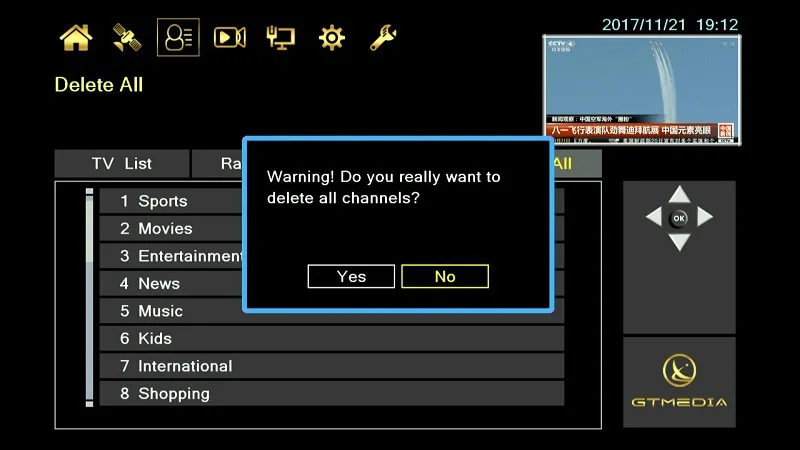Image resolution: width=800 pixels, height=450 pixels.
Task: Open the wrench tools icon
Action: coord(383,38)
